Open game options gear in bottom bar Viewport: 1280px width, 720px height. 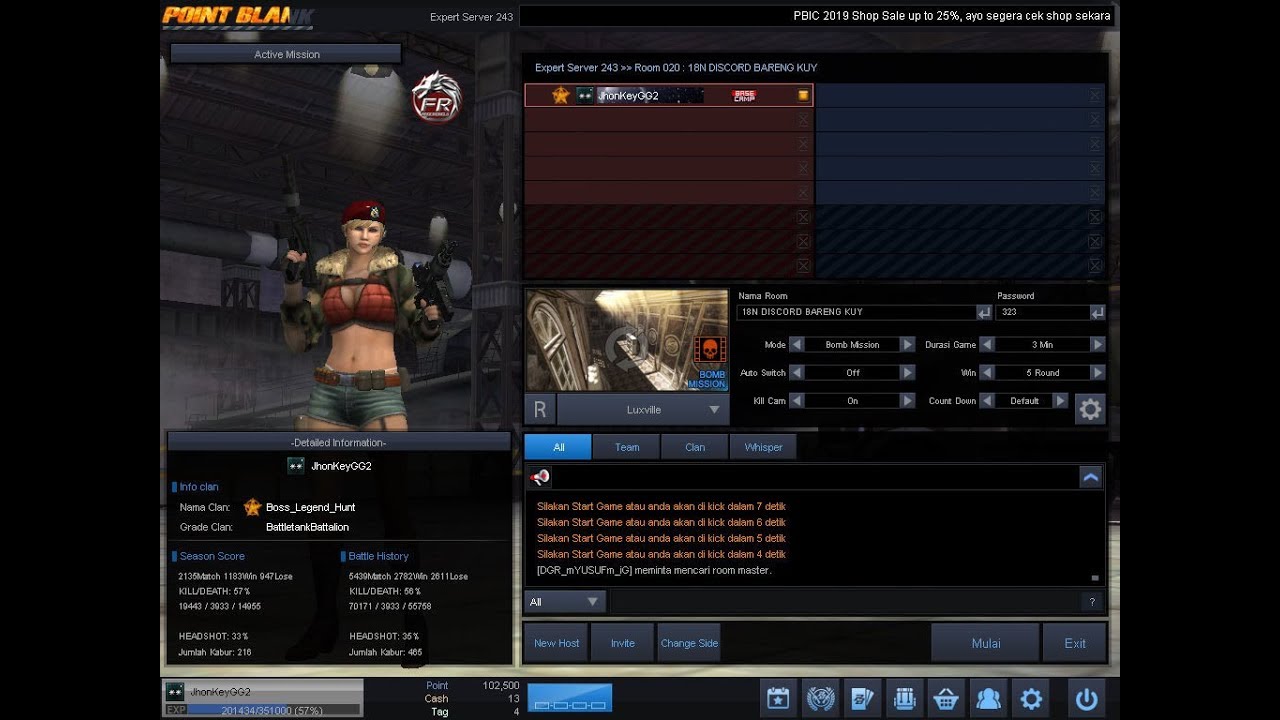pos(1031,698)
